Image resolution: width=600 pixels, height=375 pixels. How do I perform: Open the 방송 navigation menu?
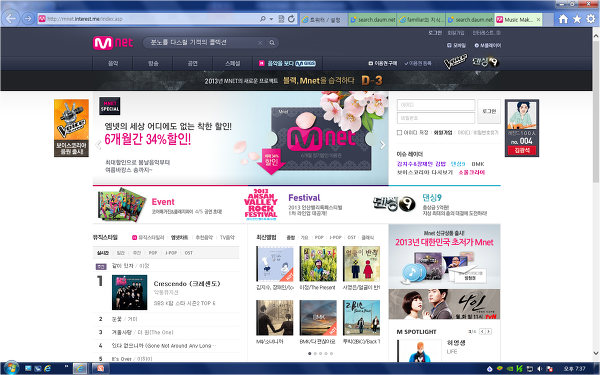pos(153,64)
